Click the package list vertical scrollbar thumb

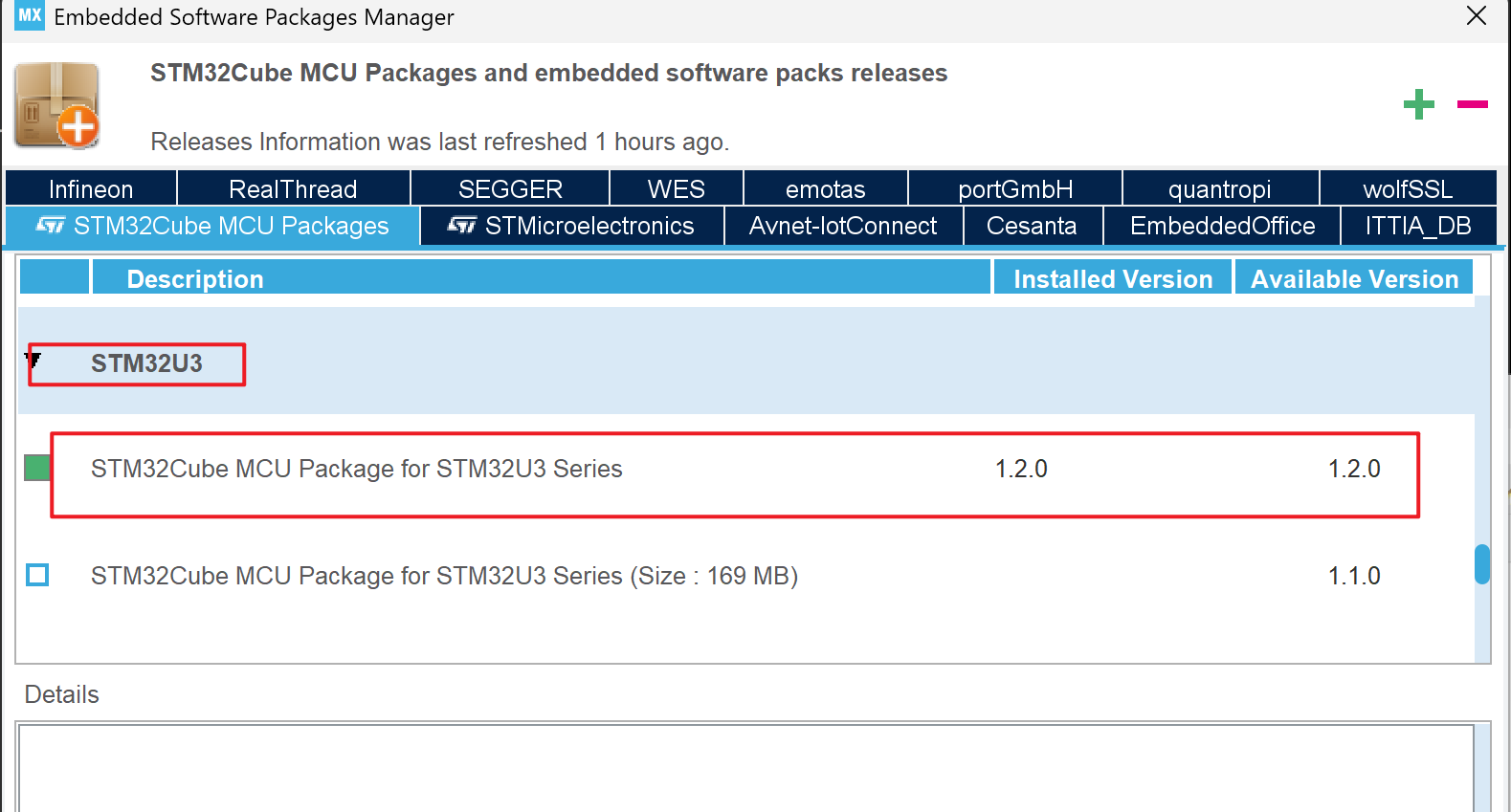point(1482,564)
